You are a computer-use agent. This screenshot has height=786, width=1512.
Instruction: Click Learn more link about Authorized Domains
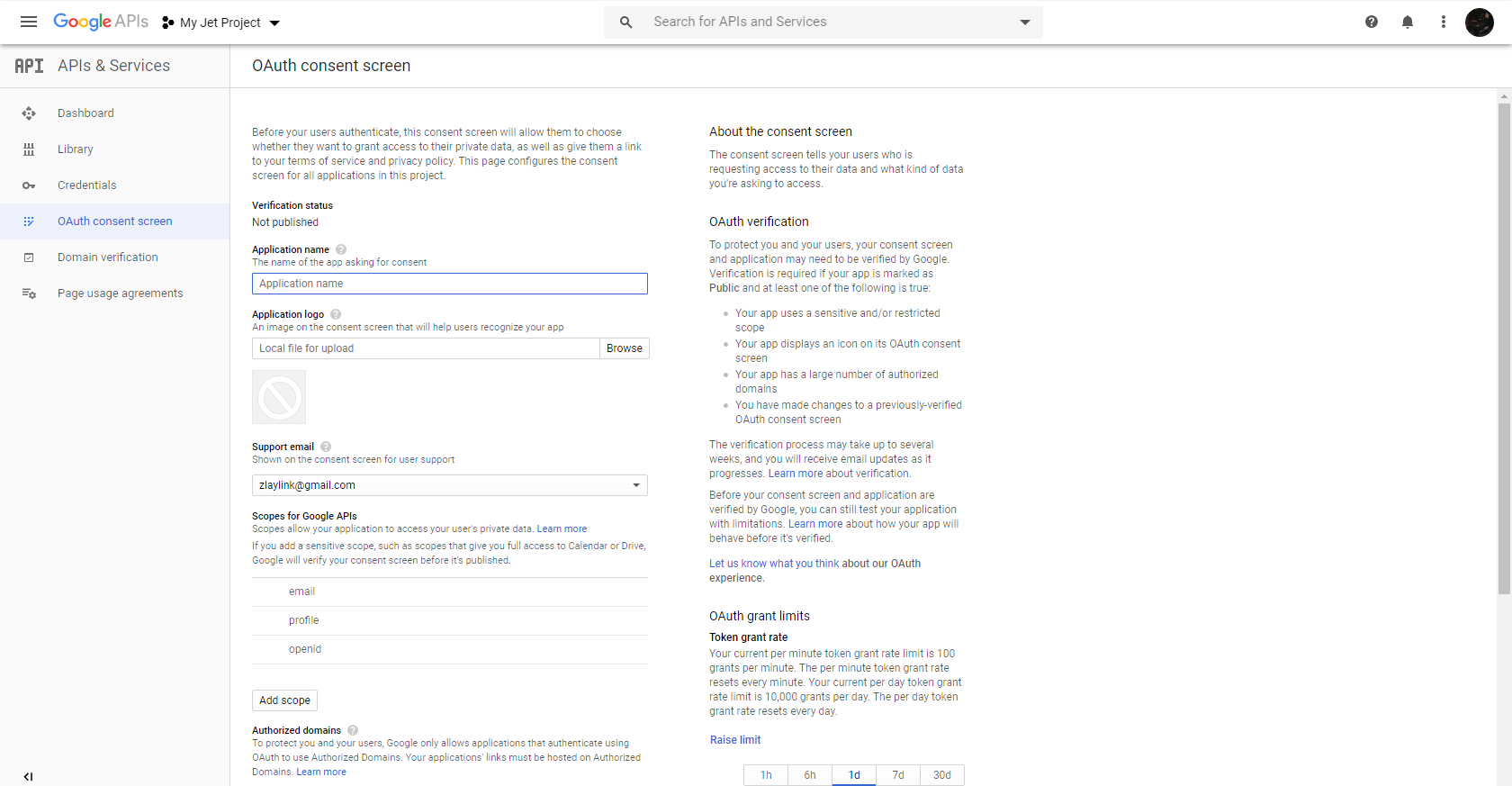321,772
